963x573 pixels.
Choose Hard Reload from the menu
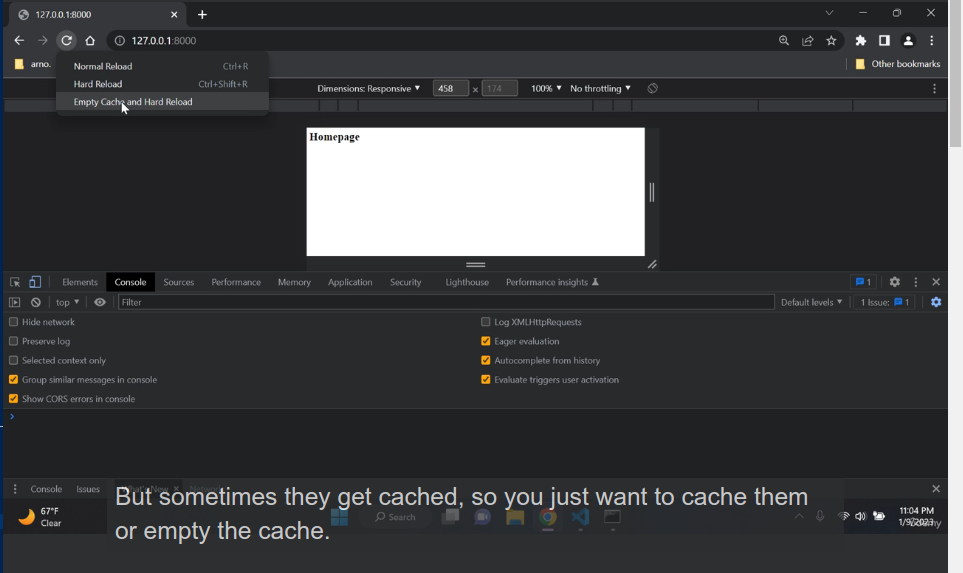click(x=98, y=84)
